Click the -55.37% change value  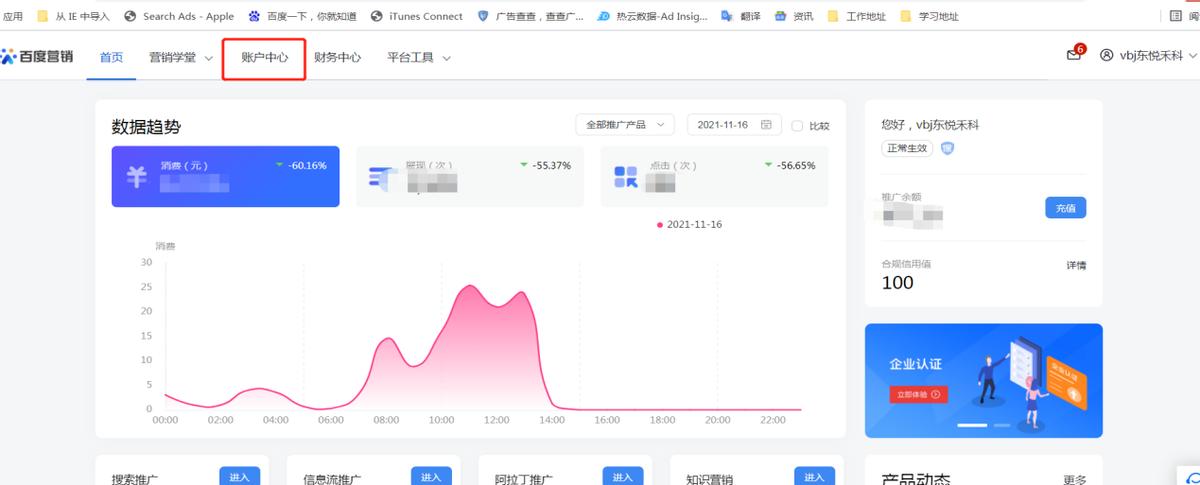(x=551, y=165)
